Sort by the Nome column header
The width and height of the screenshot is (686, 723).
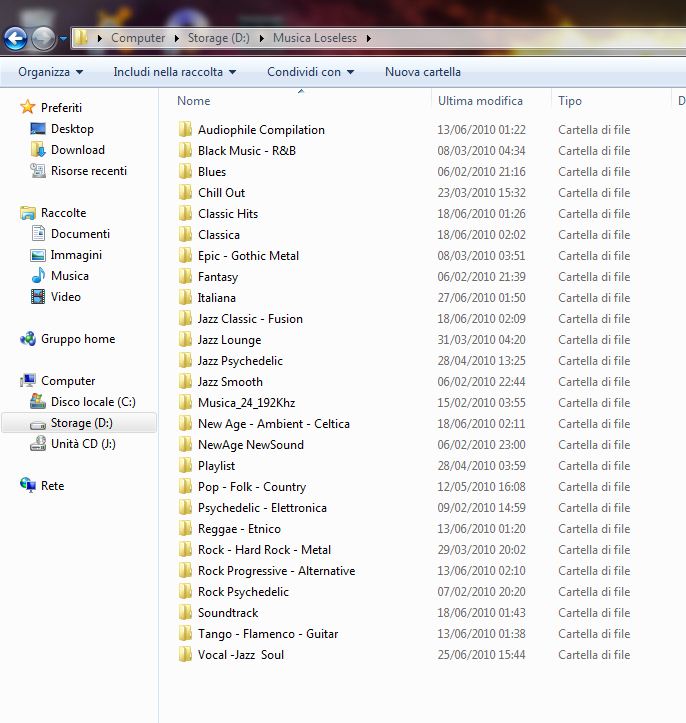pos(194,101)
